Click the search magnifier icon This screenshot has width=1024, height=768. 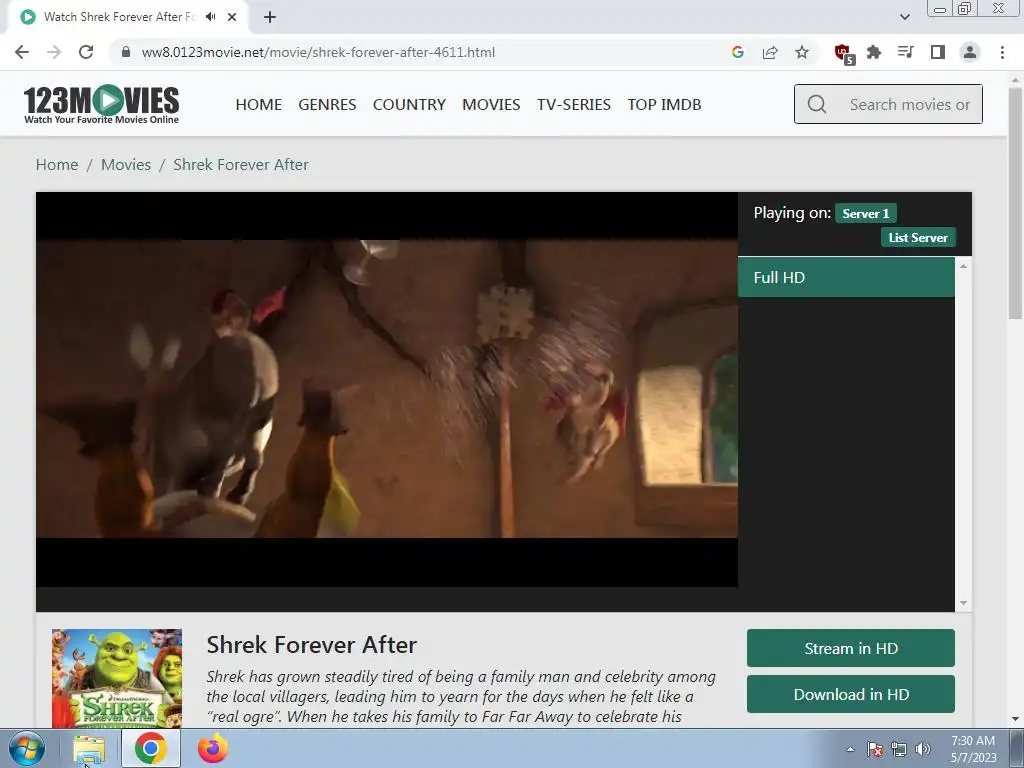coord(817,104)
